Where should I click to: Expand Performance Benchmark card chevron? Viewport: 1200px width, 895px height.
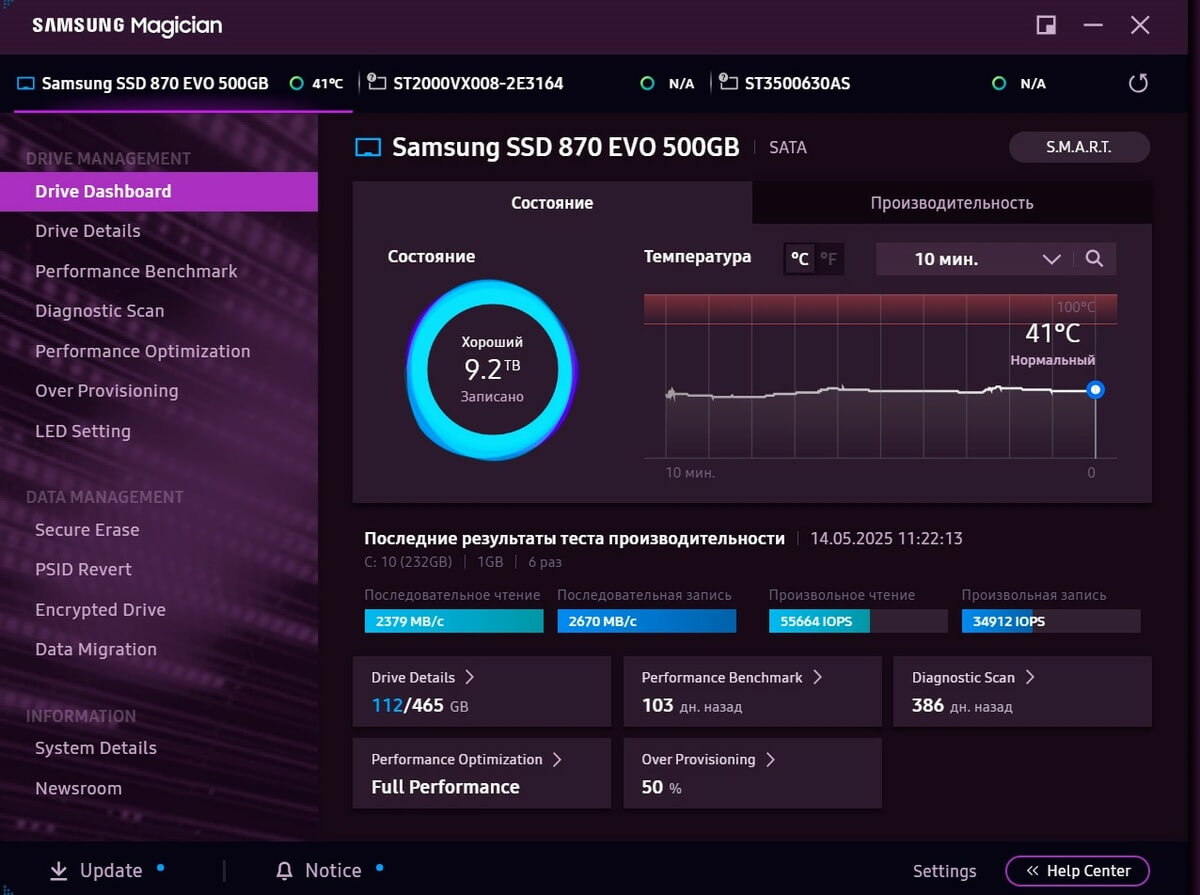(817, 677)
